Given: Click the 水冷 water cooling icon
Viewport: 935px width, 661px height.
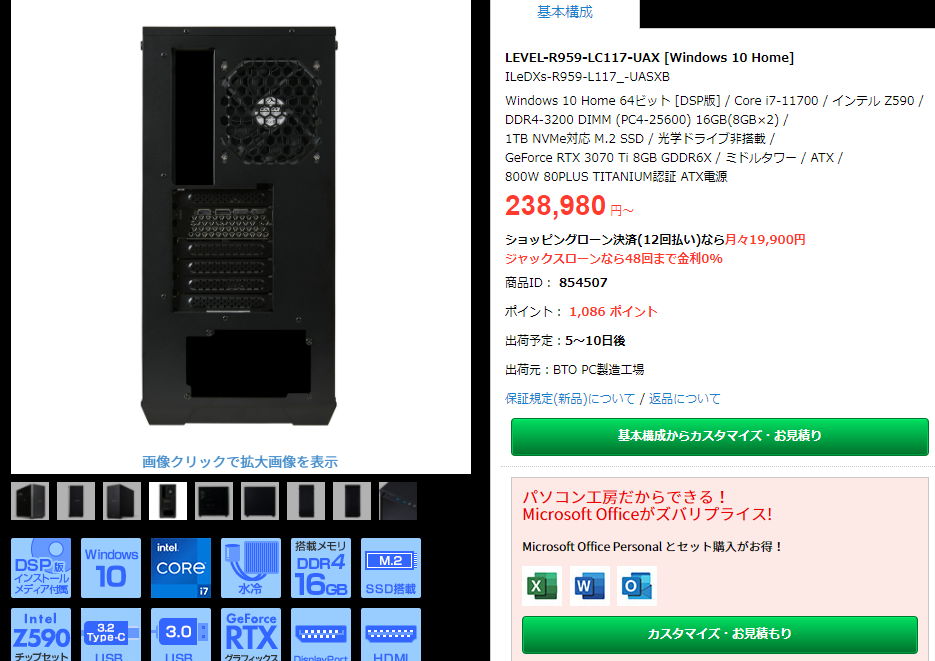Looking at the screenshot, I should click(x=251, y=567).
